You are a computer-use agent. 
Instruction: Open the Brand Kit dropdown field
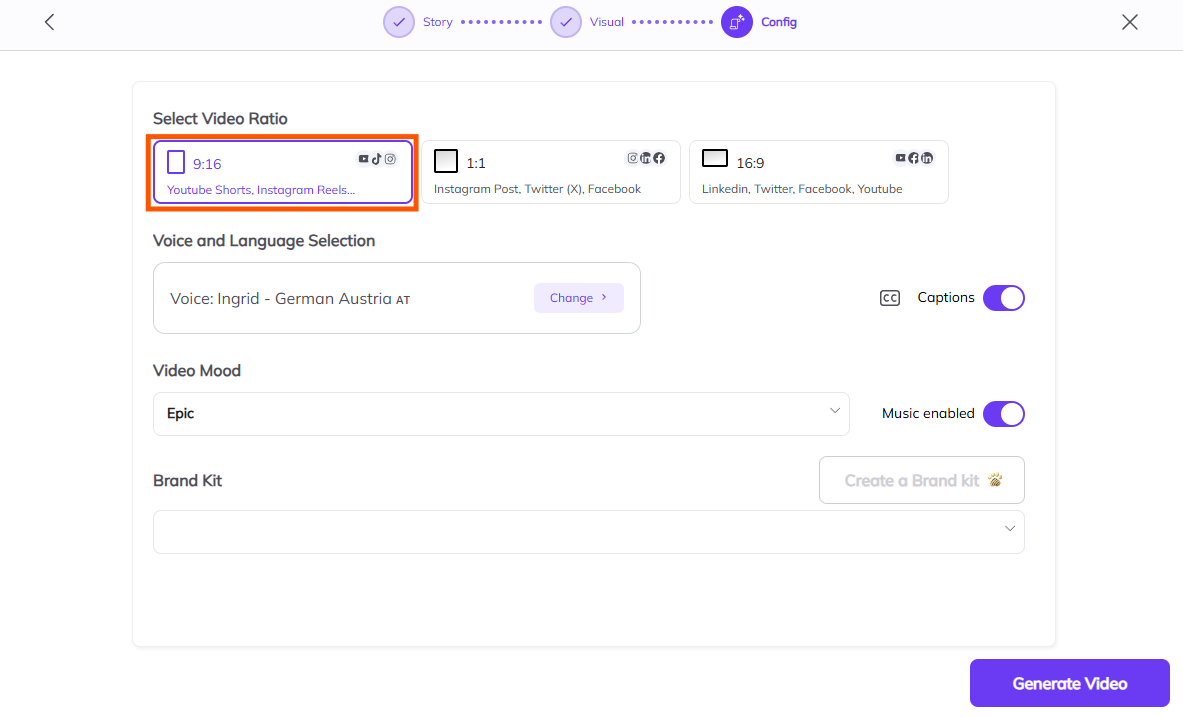pyautogui.click(x=588, y=532)
